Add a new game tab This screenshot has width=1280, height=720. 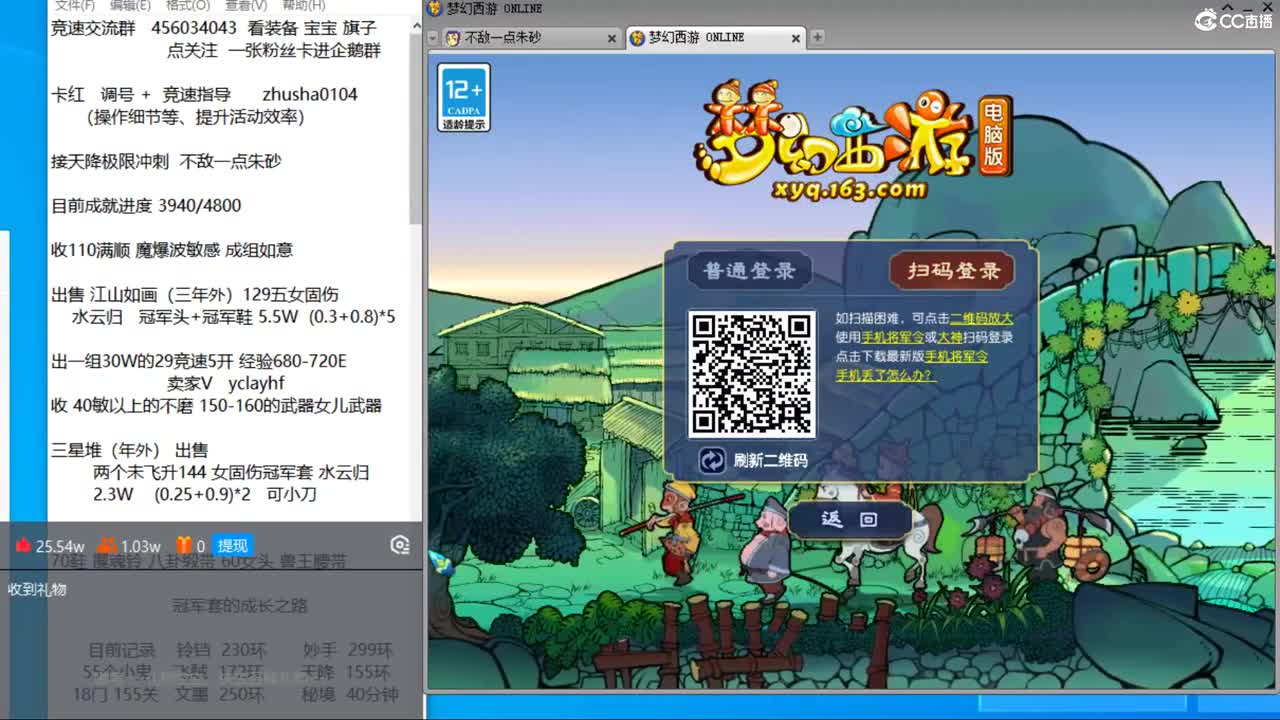(x=817, y=38)
